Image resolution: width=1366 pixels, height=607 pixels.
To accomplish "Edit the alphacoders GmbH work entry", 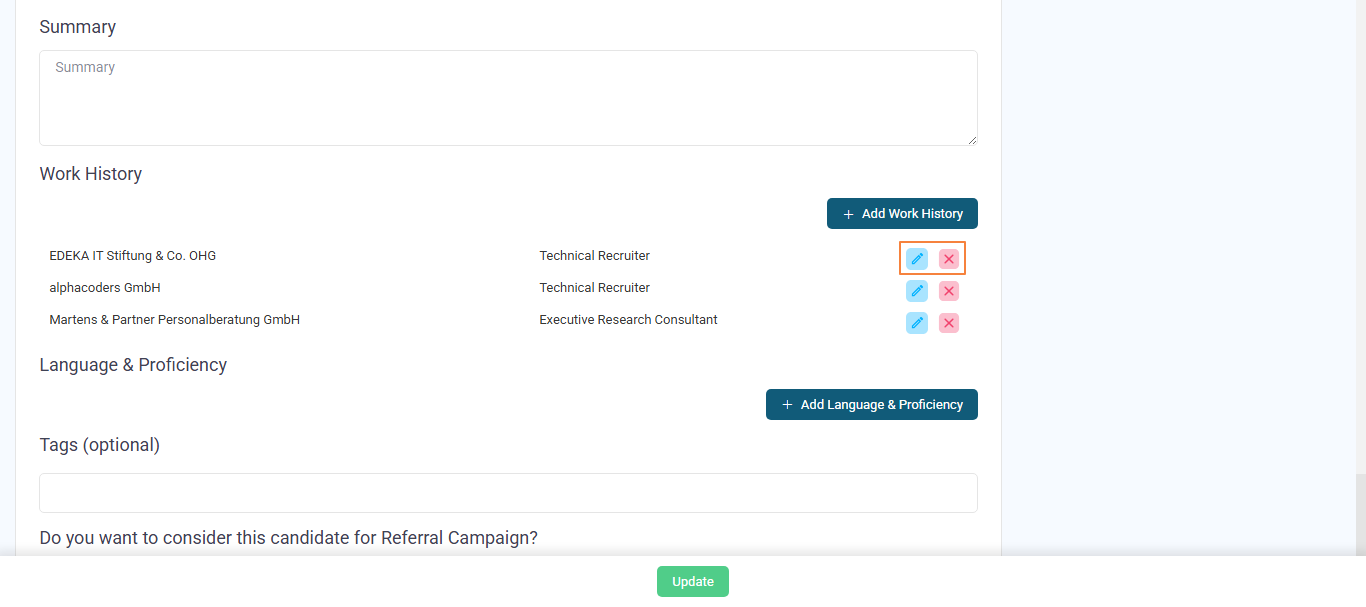I will click(917, 291).
